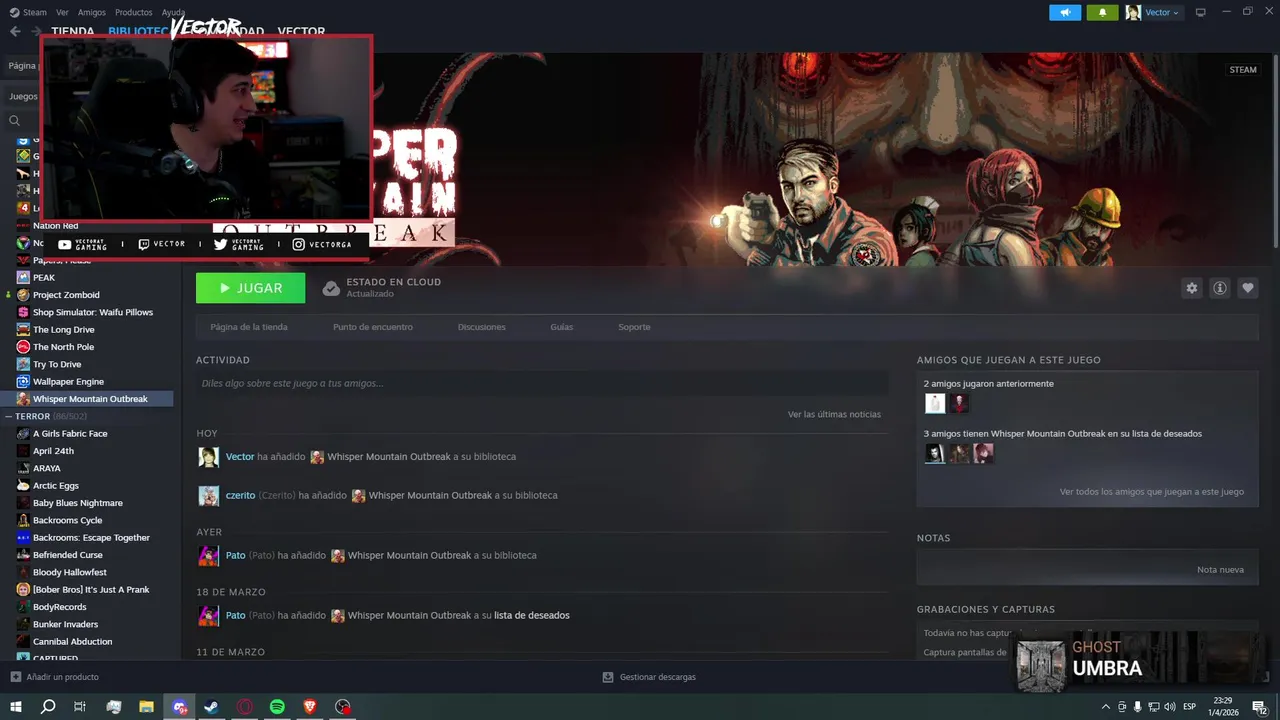Open Brave browser from the taskbar
The width and height of the screenshot is (1280, 720).
pos(310,707)
